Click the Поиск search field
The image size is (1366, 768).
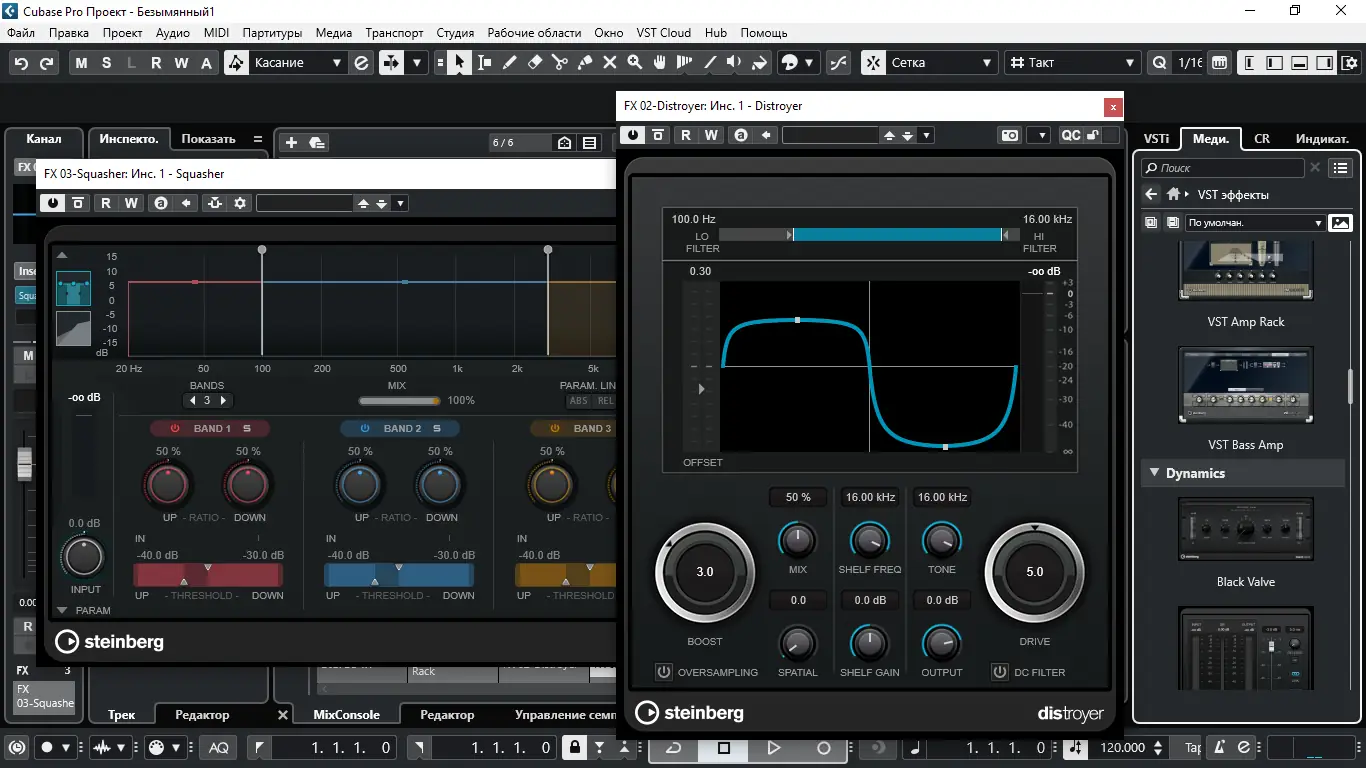(1223, 168)
